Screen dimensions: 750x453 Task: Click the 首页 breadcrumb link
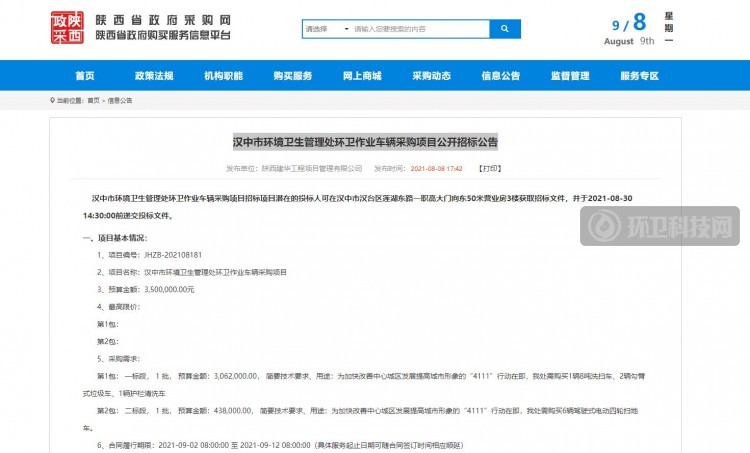(94, 100)
